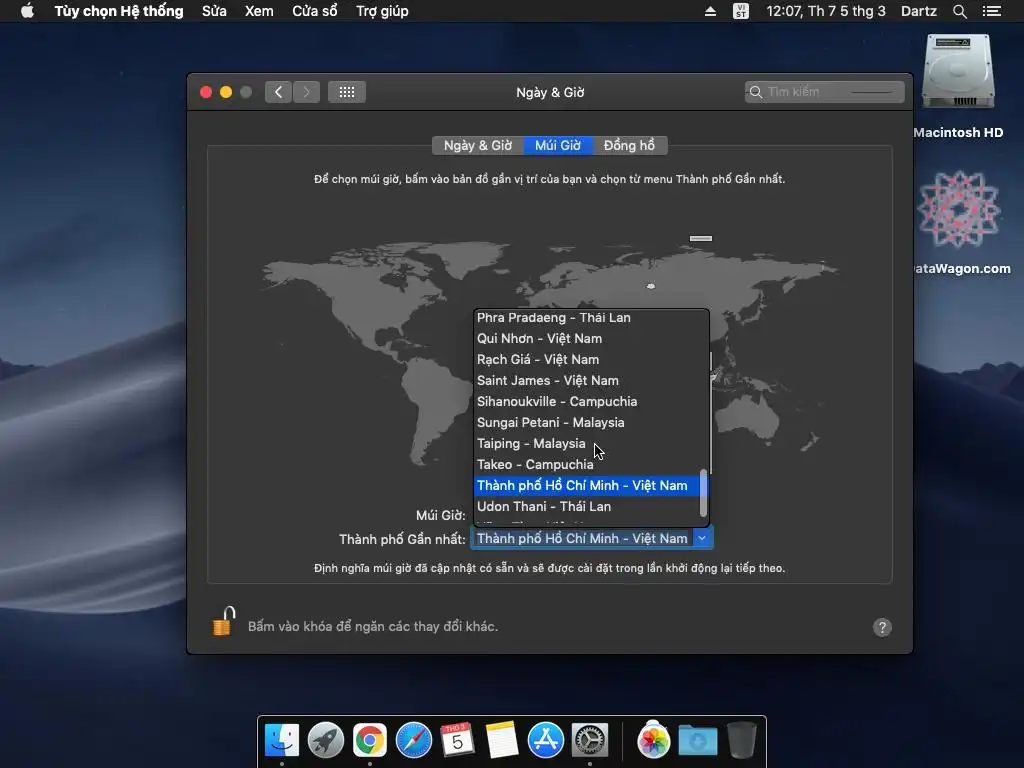Open Notification Center list icon
The height and width of the screenshot is (768, 1024).
(991, 11)
